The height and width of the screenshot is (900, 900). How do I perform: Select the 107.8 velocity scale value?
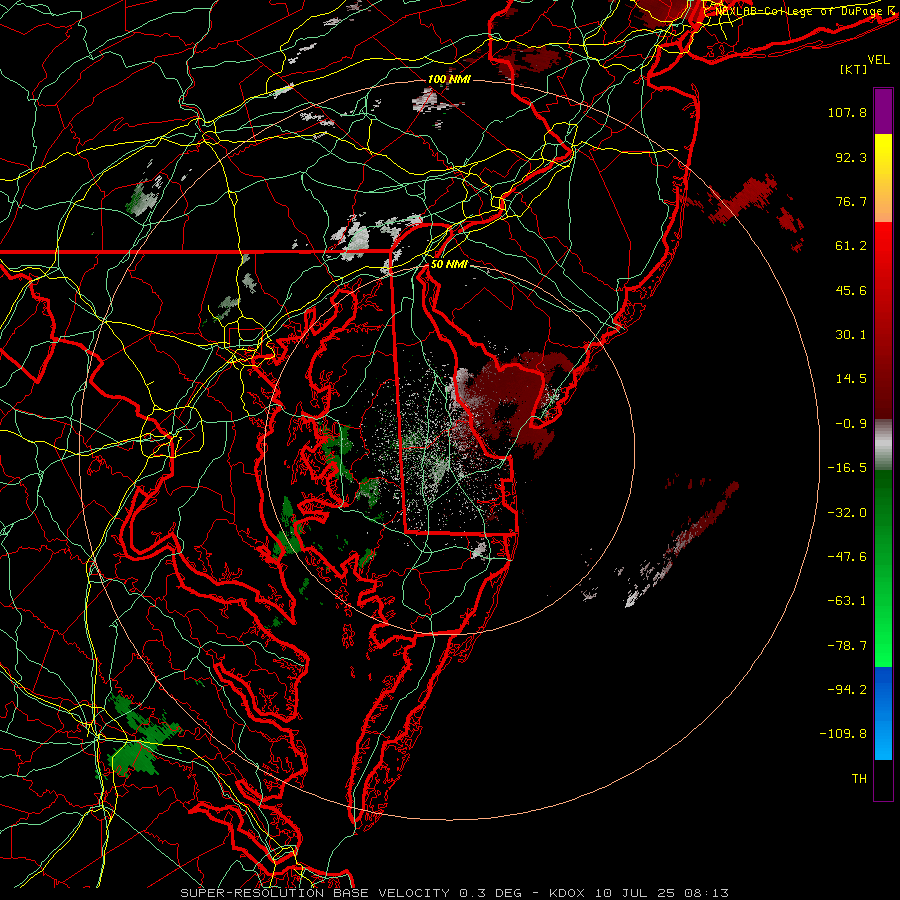[847, 112]
